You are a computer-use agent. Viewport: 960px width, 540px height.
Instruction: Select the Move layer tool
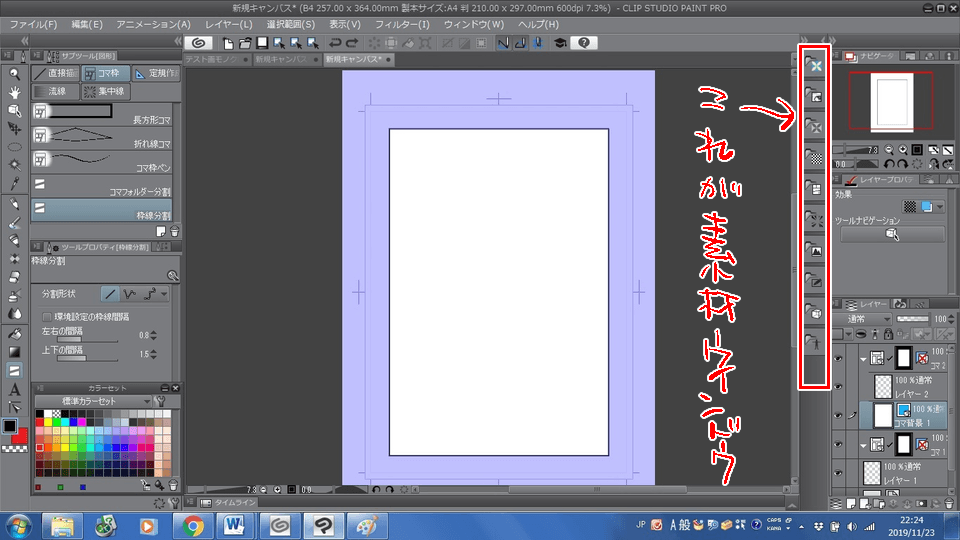tap(14, 129)
